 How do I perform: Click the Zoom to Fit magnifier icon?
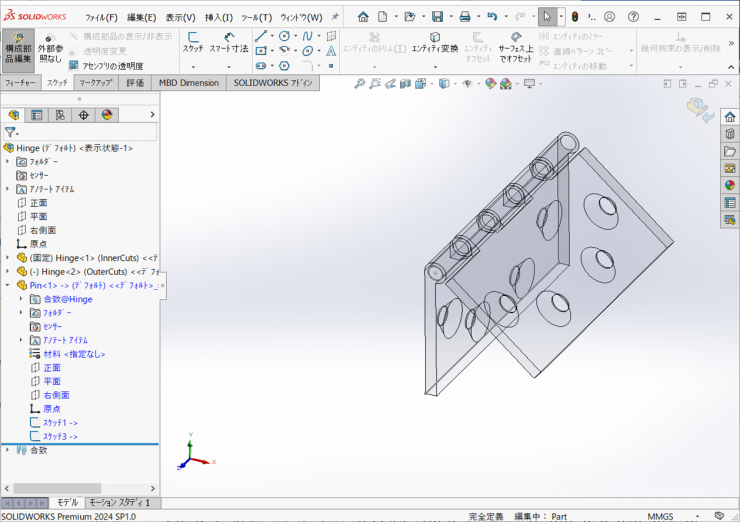pyautogui.click(x=360, y=84)
